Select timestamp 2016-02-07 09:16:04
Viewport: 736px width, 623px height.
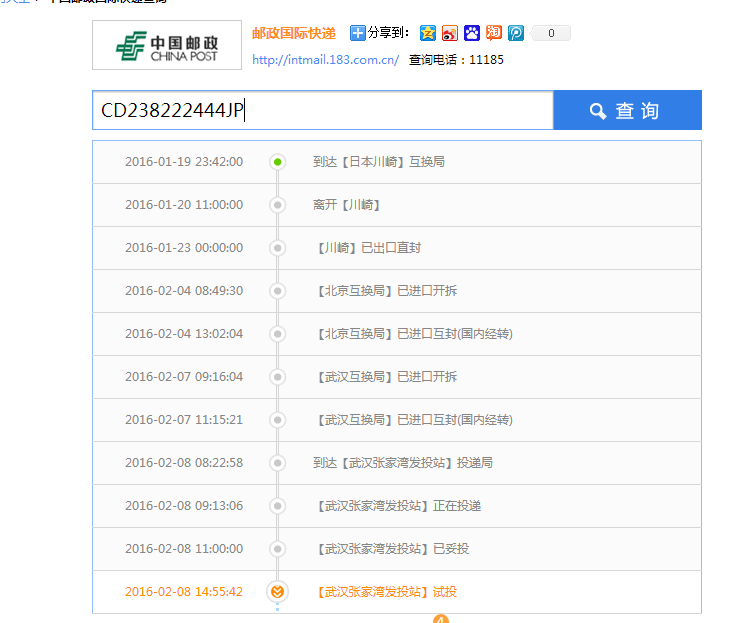184,377
